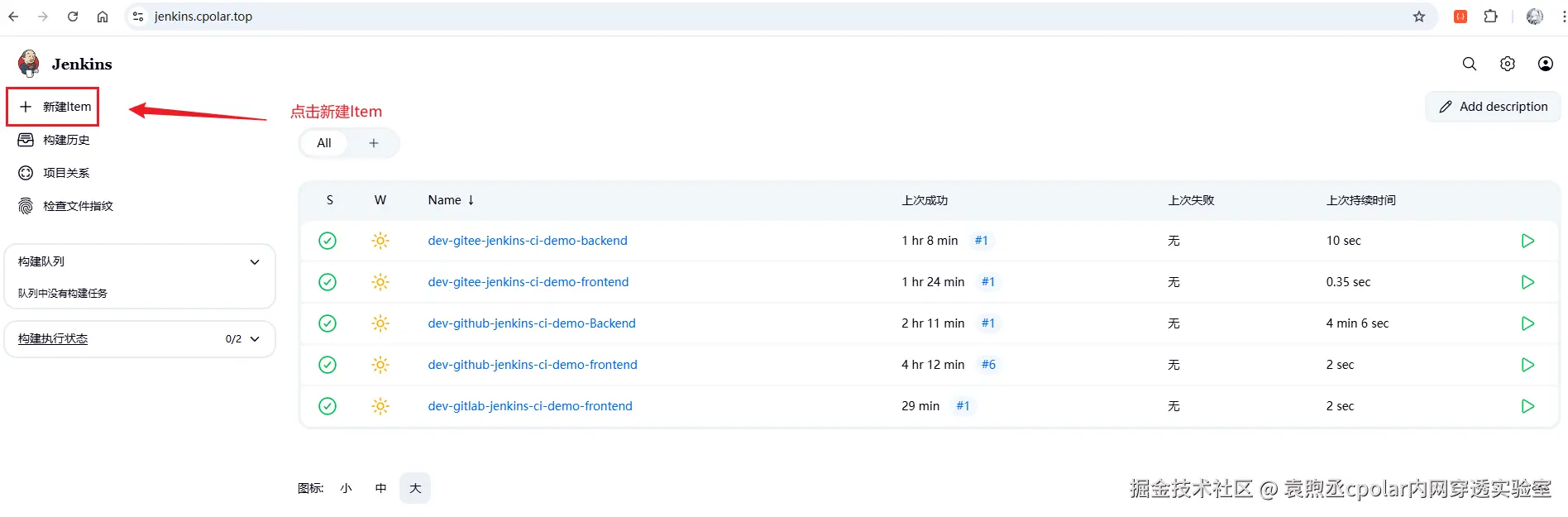Image resolution: width=1568 pixels, height=517 pixels.
Task: Open build #1 of dev-gitee-jenkins-ci-demo-backend
Action: click(982, 241)
